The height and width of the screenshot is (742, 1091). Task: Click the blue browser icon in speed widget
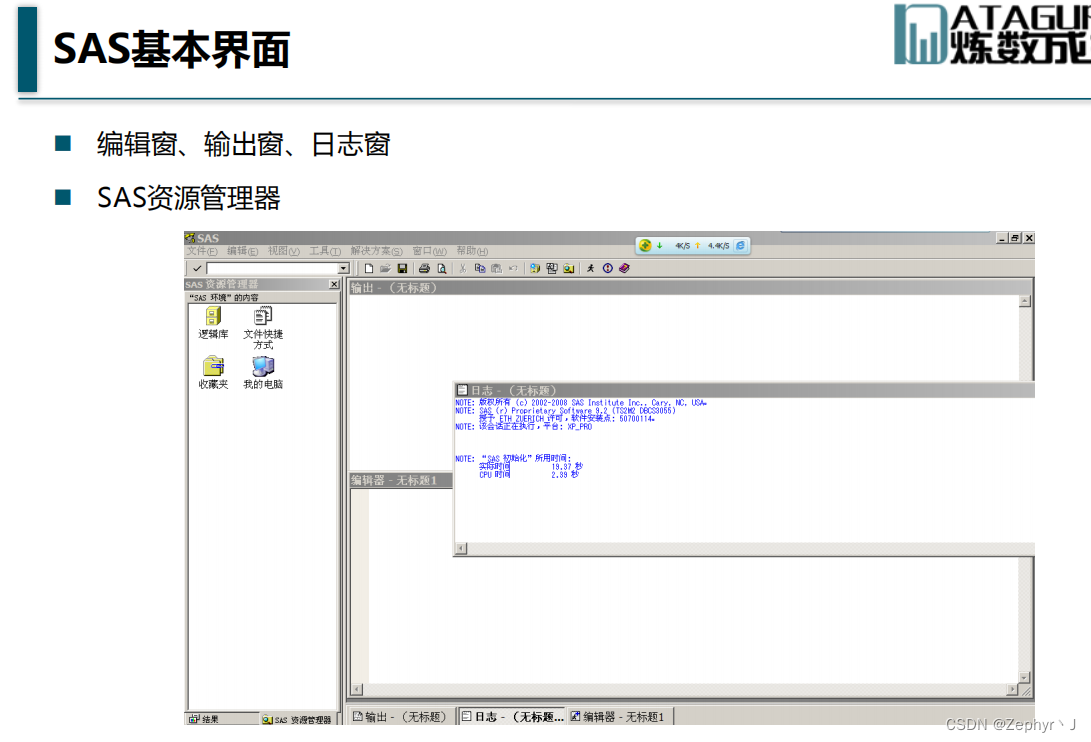(740, 246)
